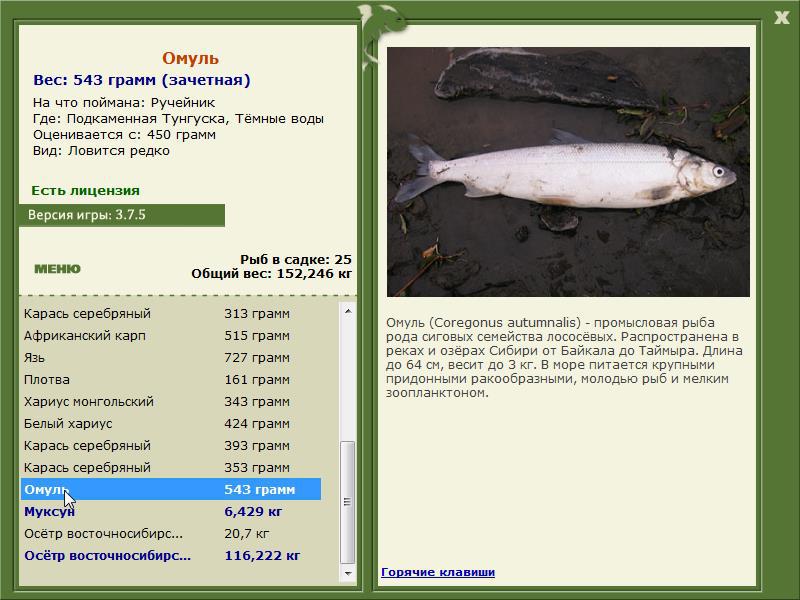
Task: Select the bold Осётр 116,222 кг entry
Action: (171, 556)
